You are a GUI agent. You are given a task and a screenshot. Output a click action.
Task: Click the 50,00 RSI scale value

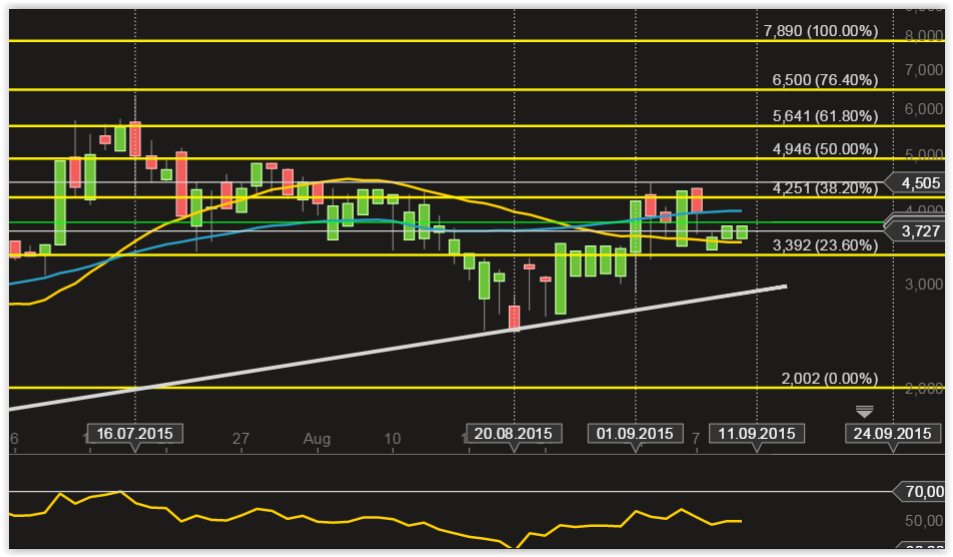[x=924, y=521]
